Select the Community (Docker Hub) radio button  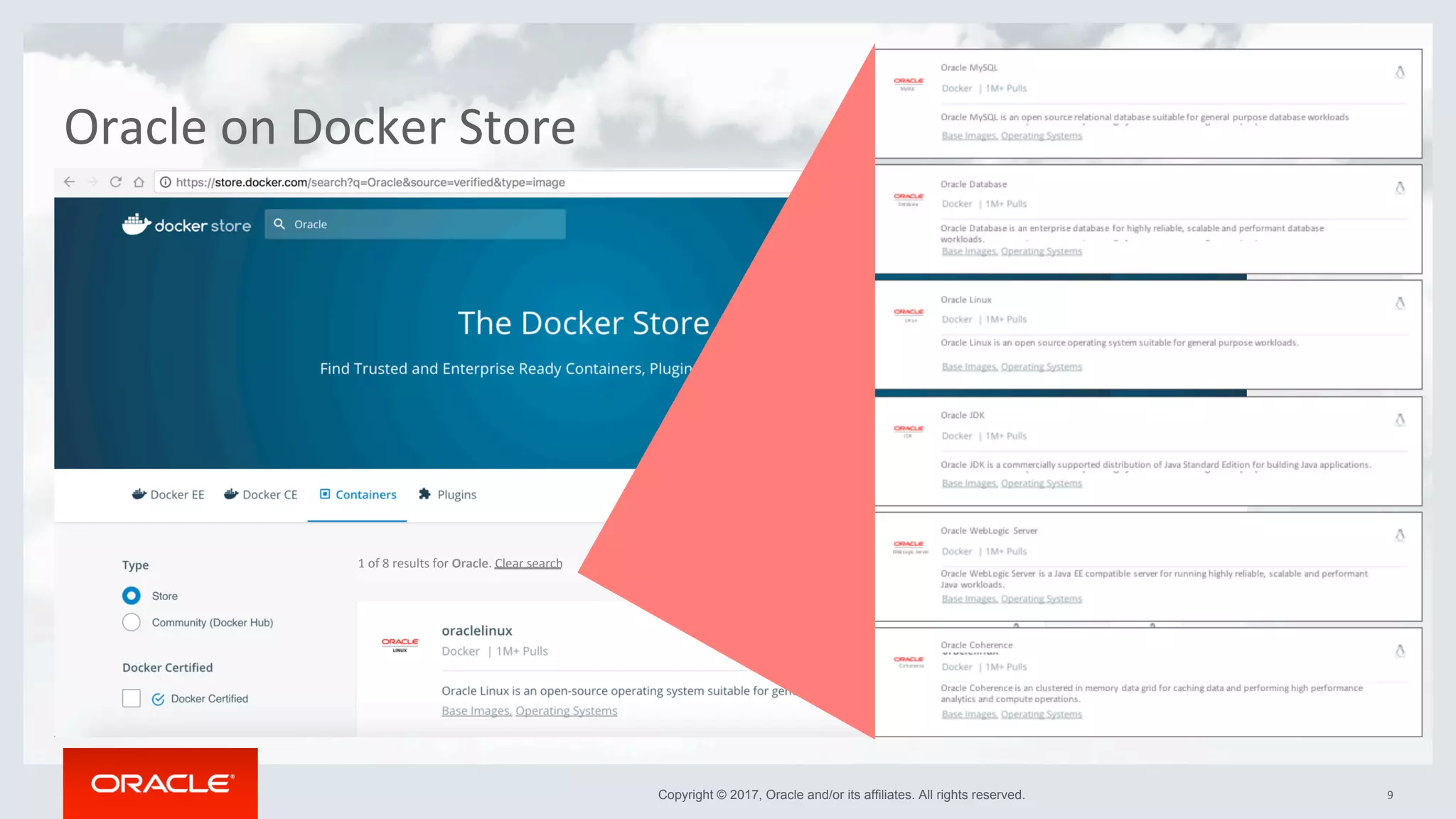pyautogui.click(x=132, y=622)
